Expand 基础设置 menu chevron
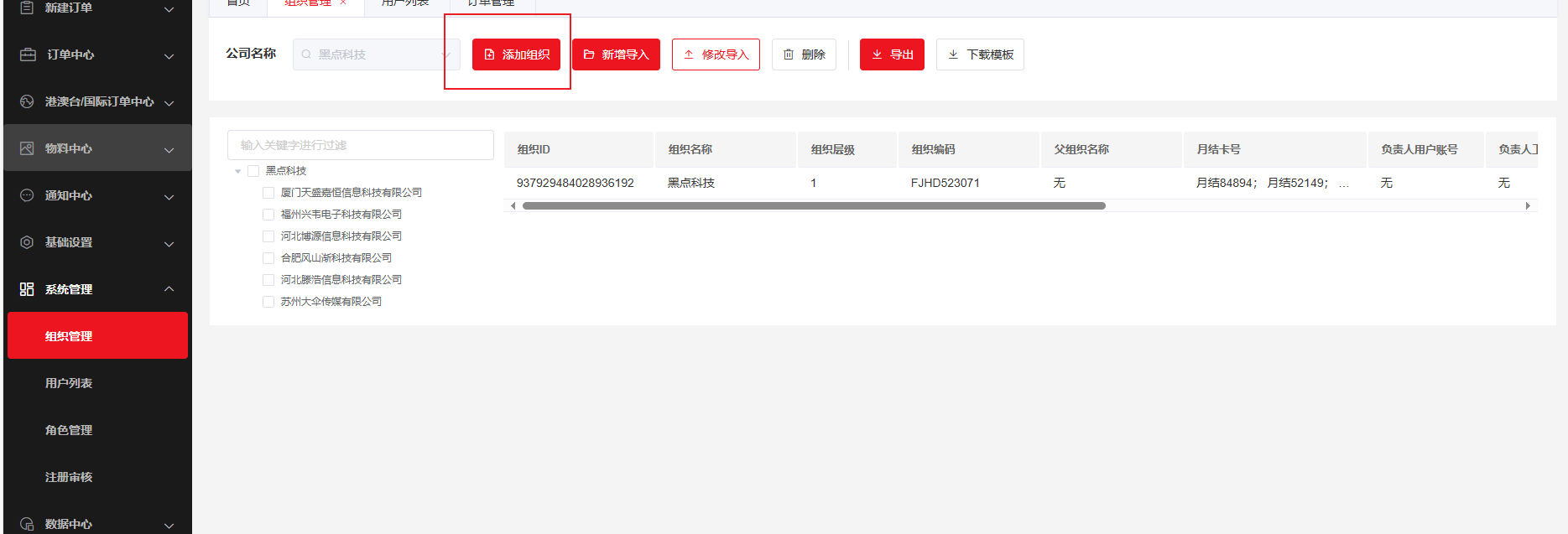This screenshot has height=534, width=1568. (x=169, y=244)
